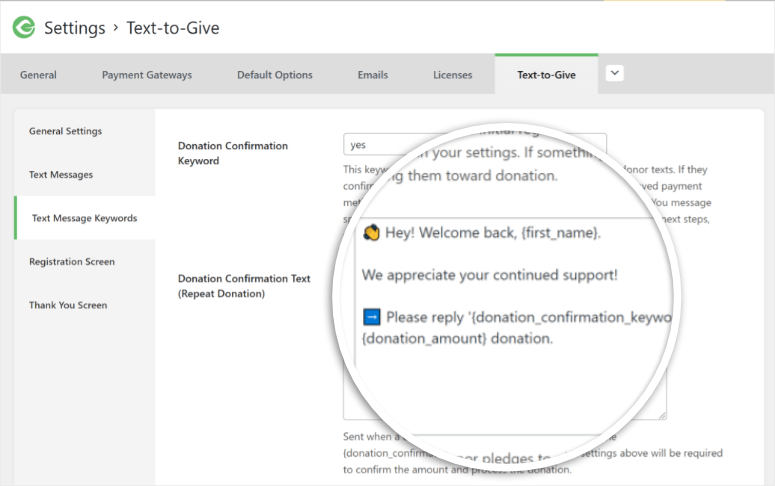This screenshot has width=775, height=486.
Task: Click the green GiveWP logo icon
Action: [24, 27]
